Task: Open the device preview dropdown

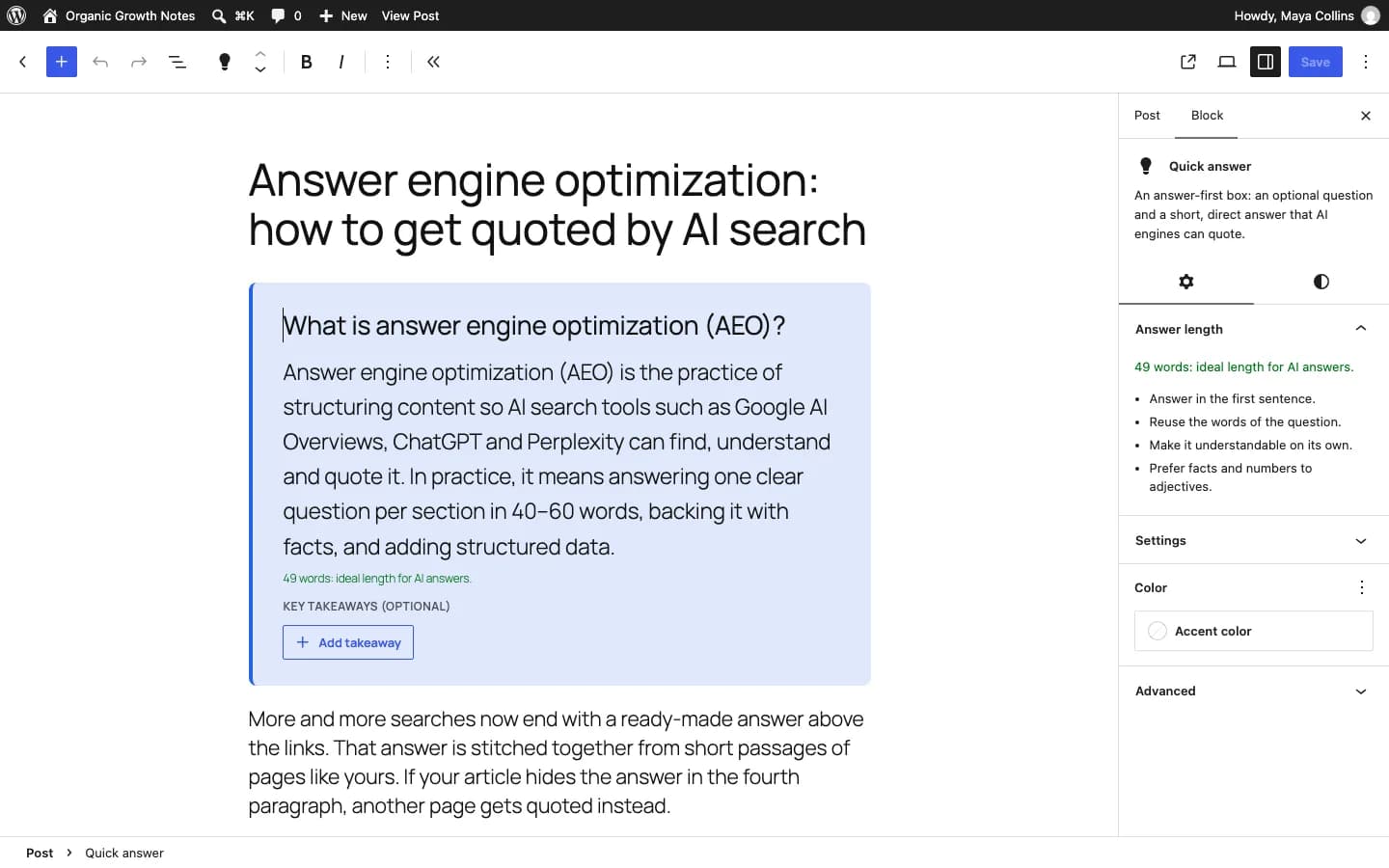Action: [x=1227, y=62]
